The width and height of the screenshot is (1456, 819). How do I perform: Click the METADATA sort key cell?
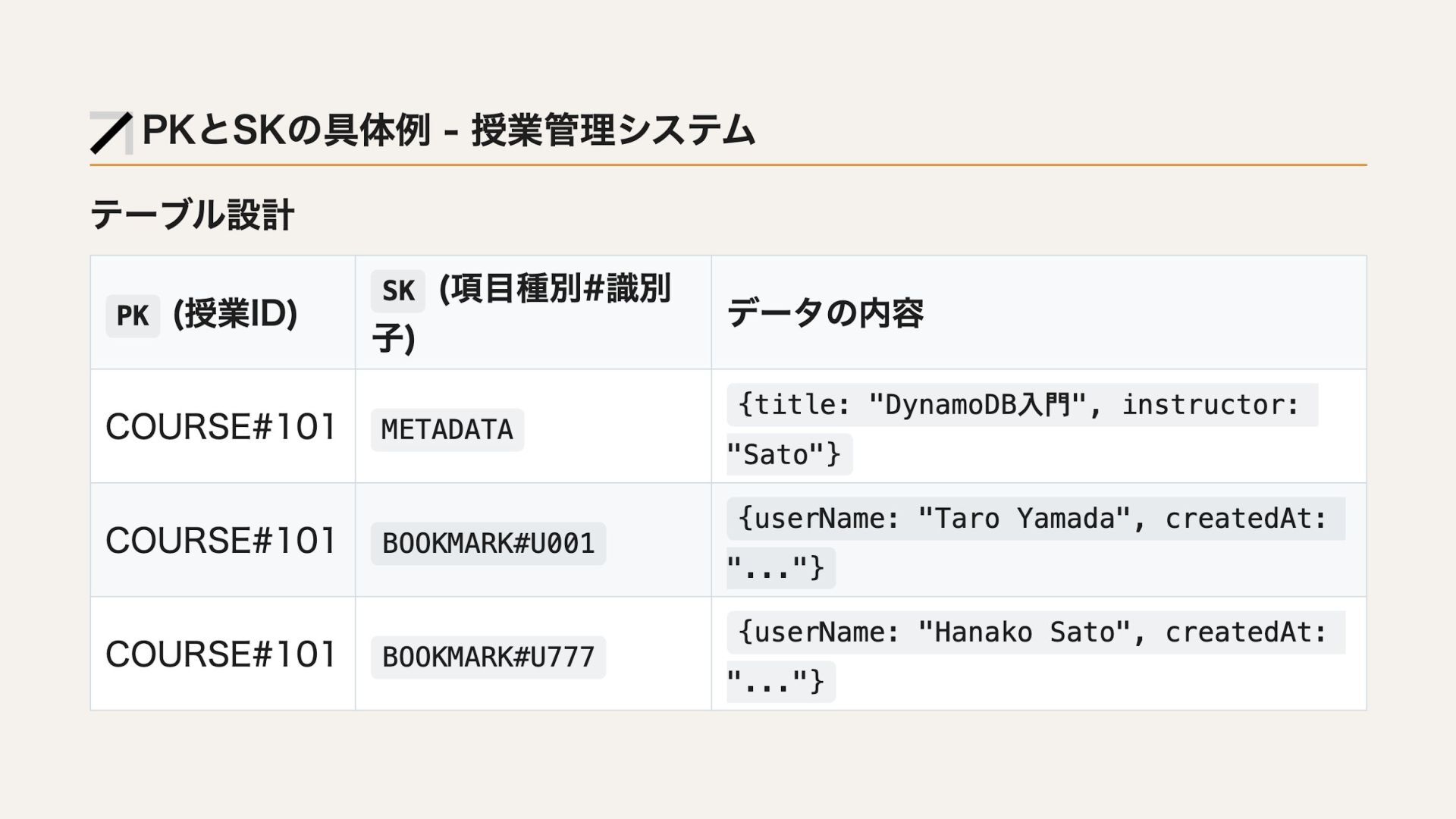tap(447, 430)
